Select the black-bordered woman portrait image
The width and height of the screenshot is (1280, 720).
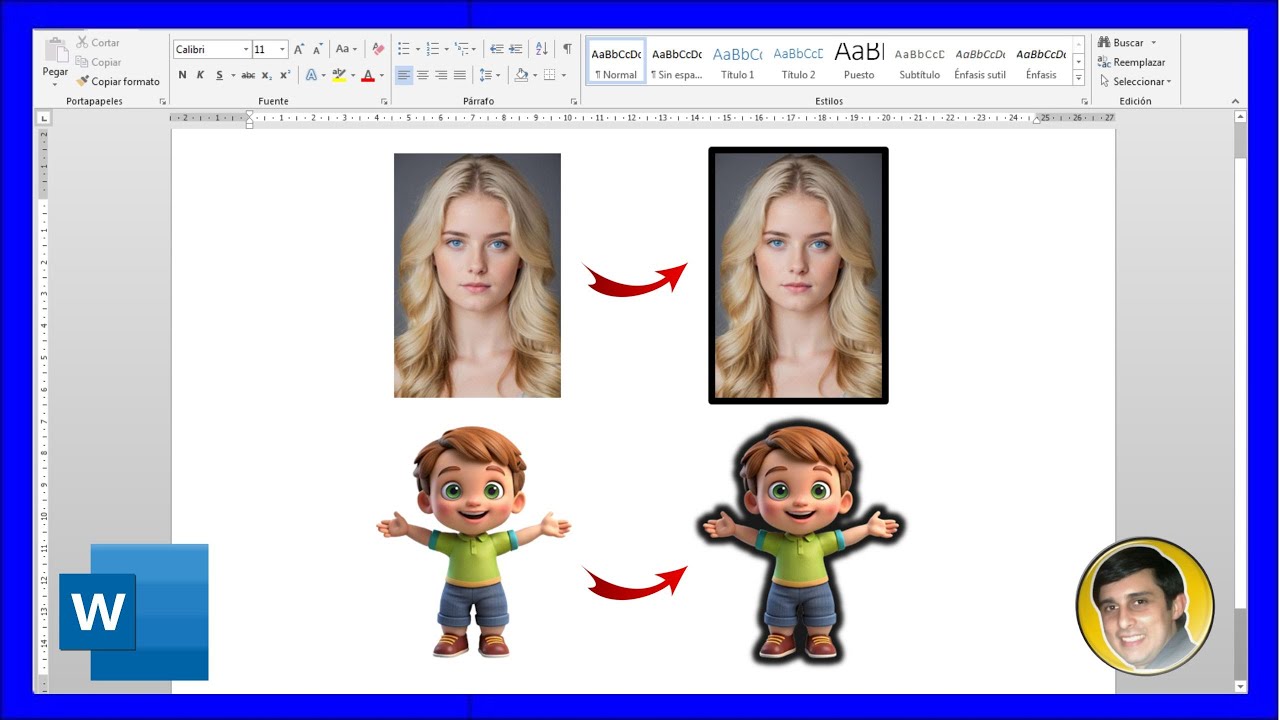point(798,275)
